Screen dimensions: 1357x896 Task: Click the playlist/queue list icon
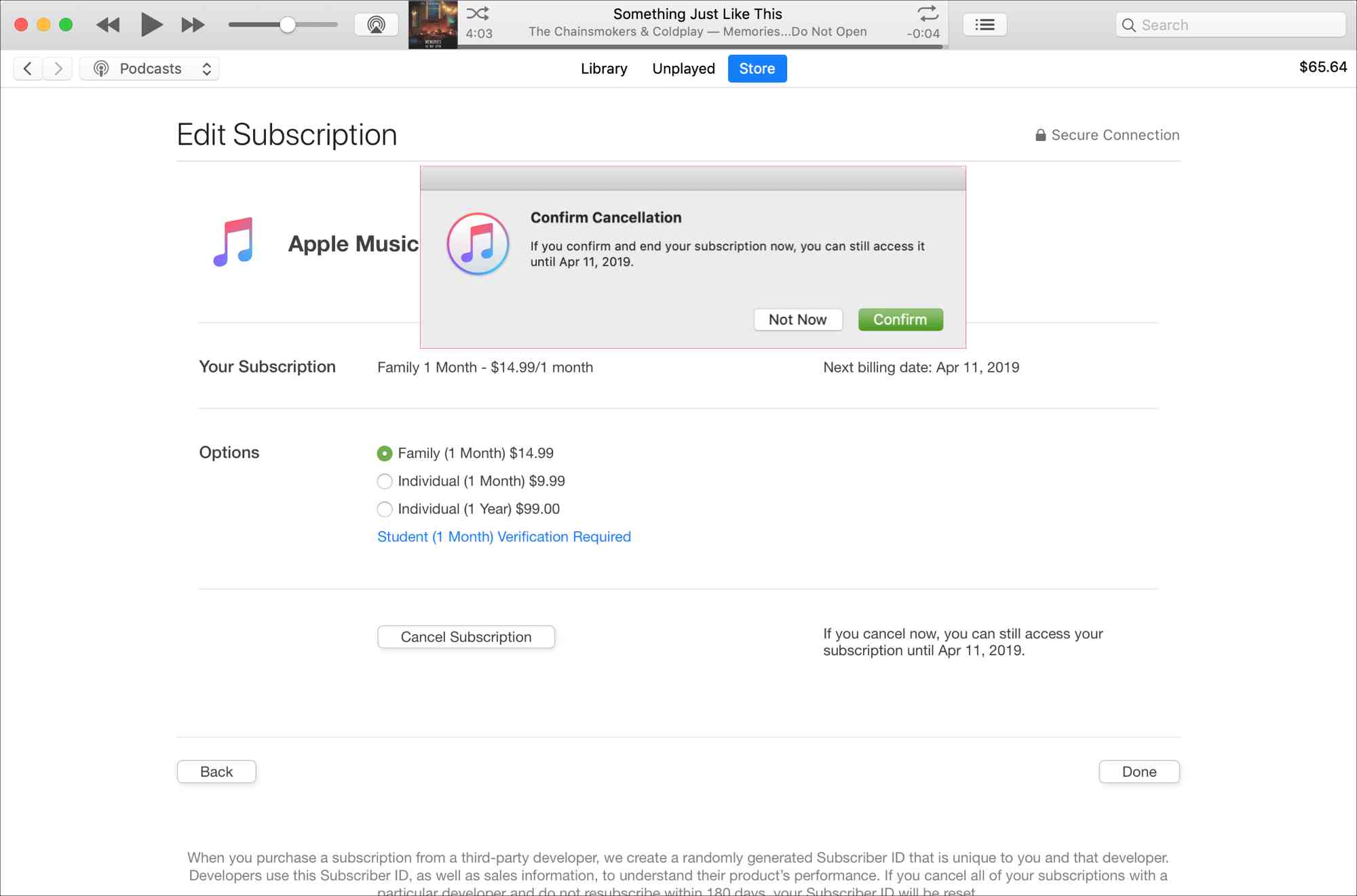pyautogui.click(x=984, y=24)
